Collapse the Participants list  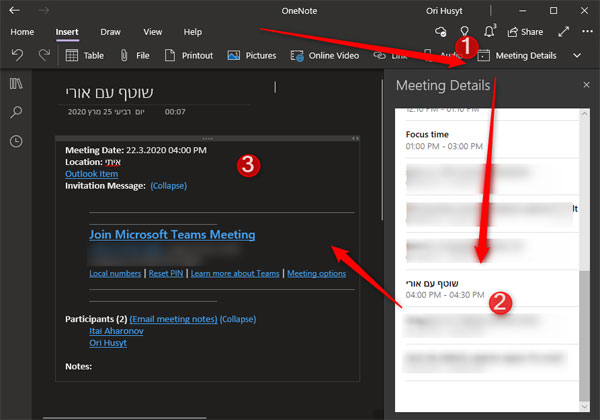click(x=236, y=319)
